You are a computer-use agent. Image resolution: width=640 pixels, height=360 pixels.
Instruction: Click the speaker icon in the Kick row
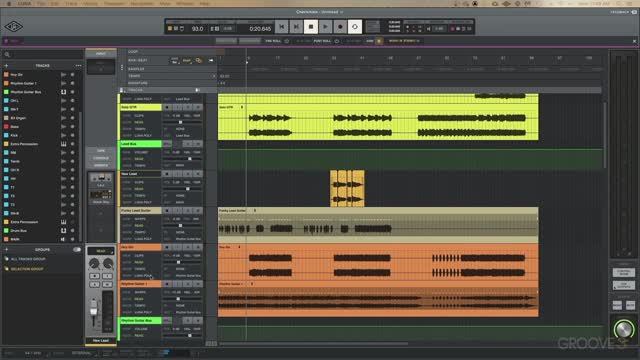tap(63, 135)
